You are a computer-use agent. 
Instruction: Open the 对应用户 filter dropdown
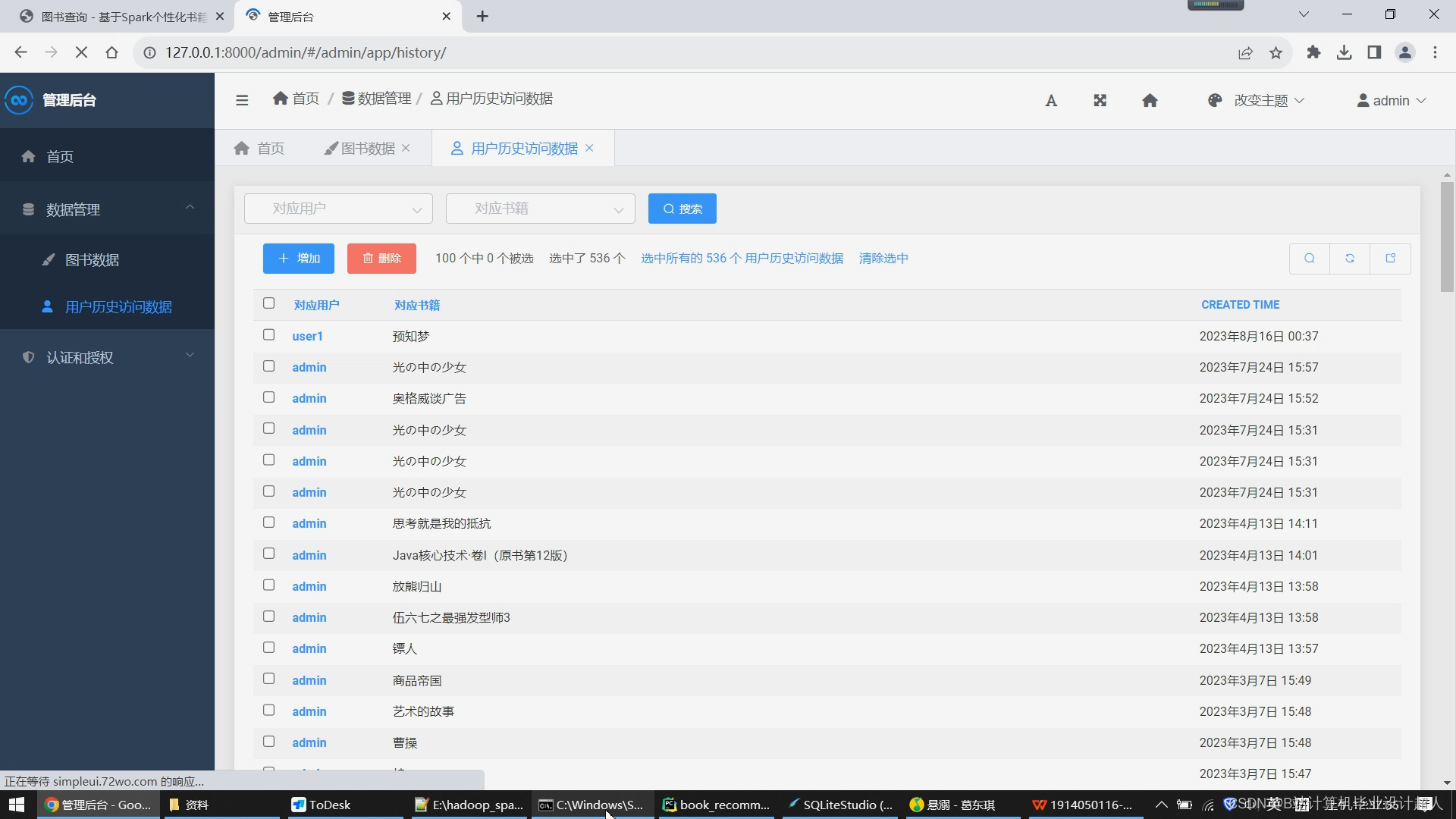pyautogui.click(x=338, y=209)
